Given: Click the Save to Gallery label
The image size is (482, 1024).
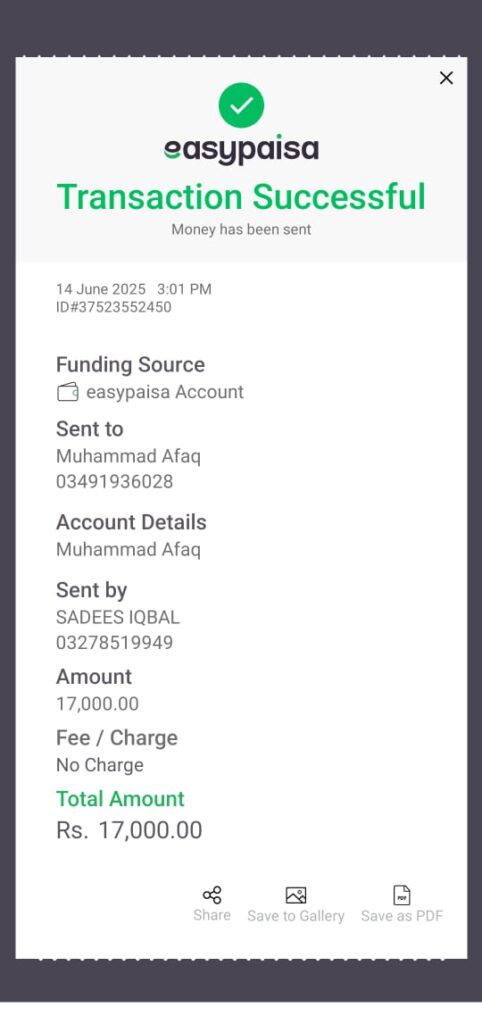Looking at the screenshot, I should tap(296, 916).
